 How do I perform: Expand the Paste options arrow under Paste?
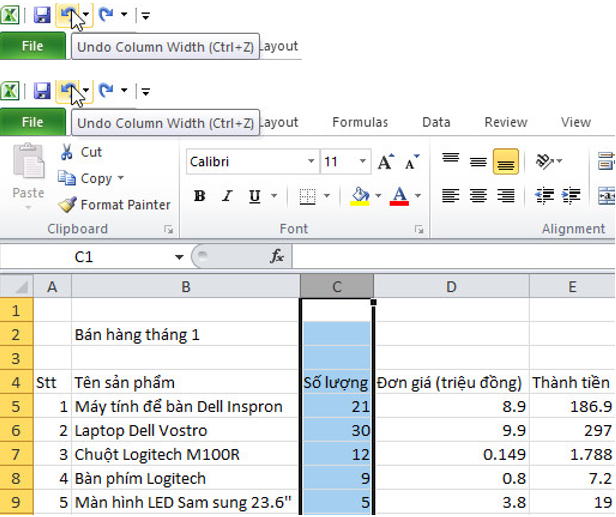(x=28, y=207)
